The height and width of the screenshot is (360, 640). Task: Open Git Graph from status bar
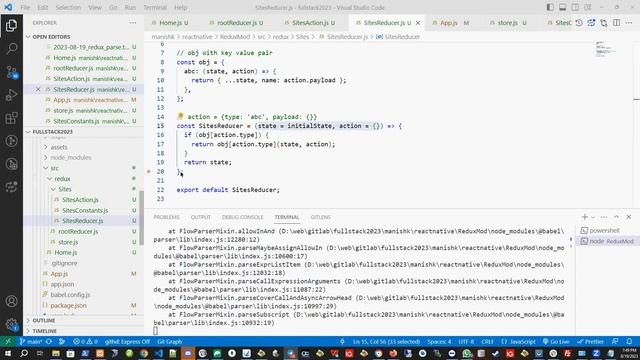[x=169, y=342]
